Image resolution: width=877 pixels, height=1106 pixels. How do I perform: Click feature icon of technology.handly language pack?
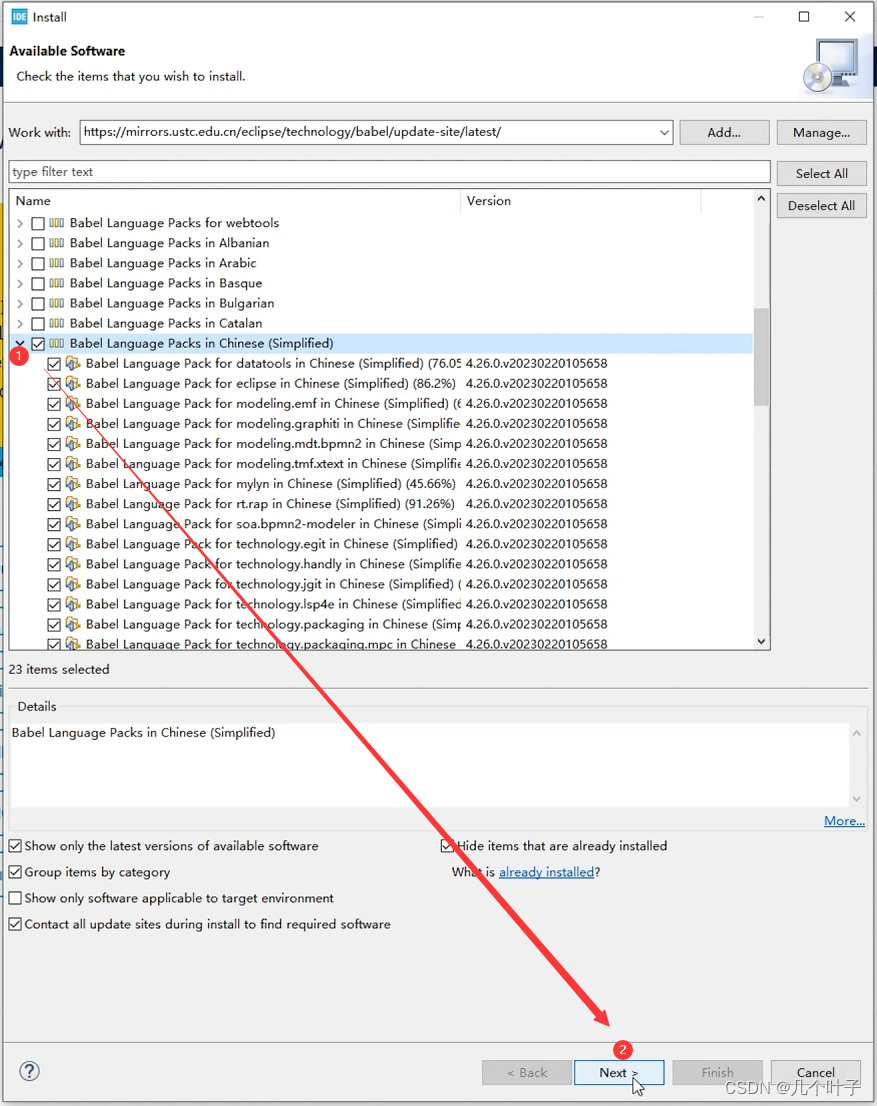pos(73,564)
